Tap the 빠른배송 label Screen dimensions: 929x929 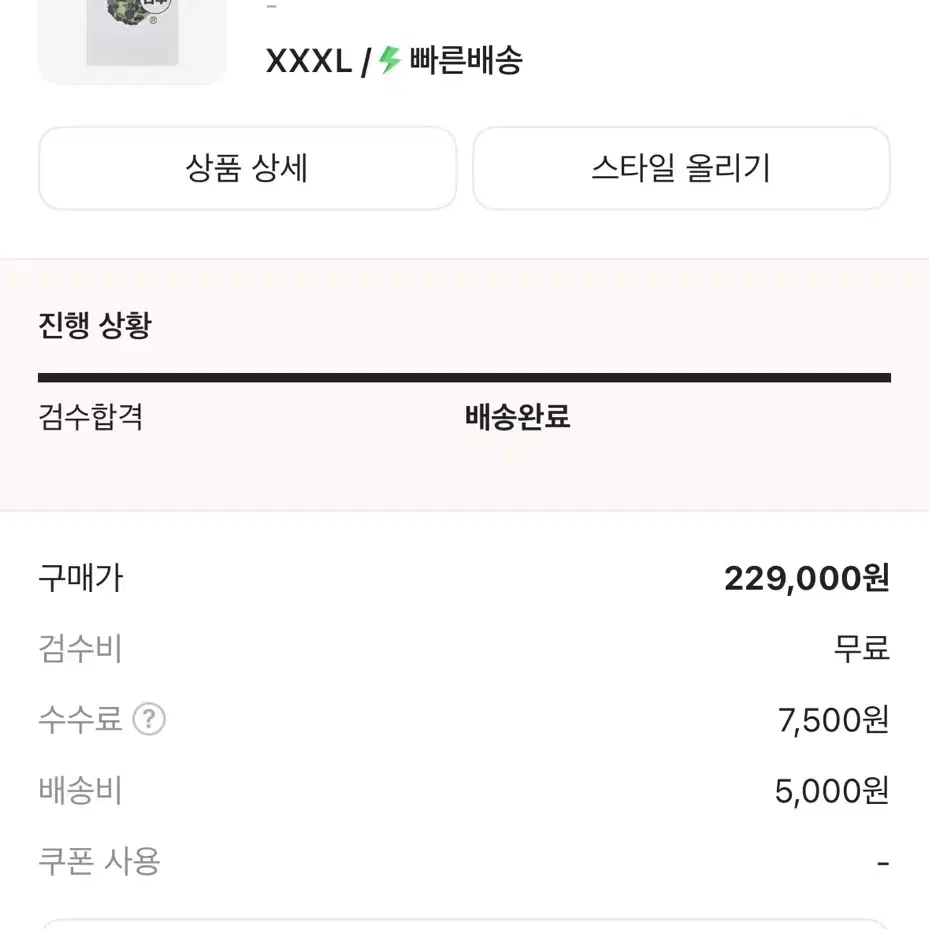click(466, 62)
